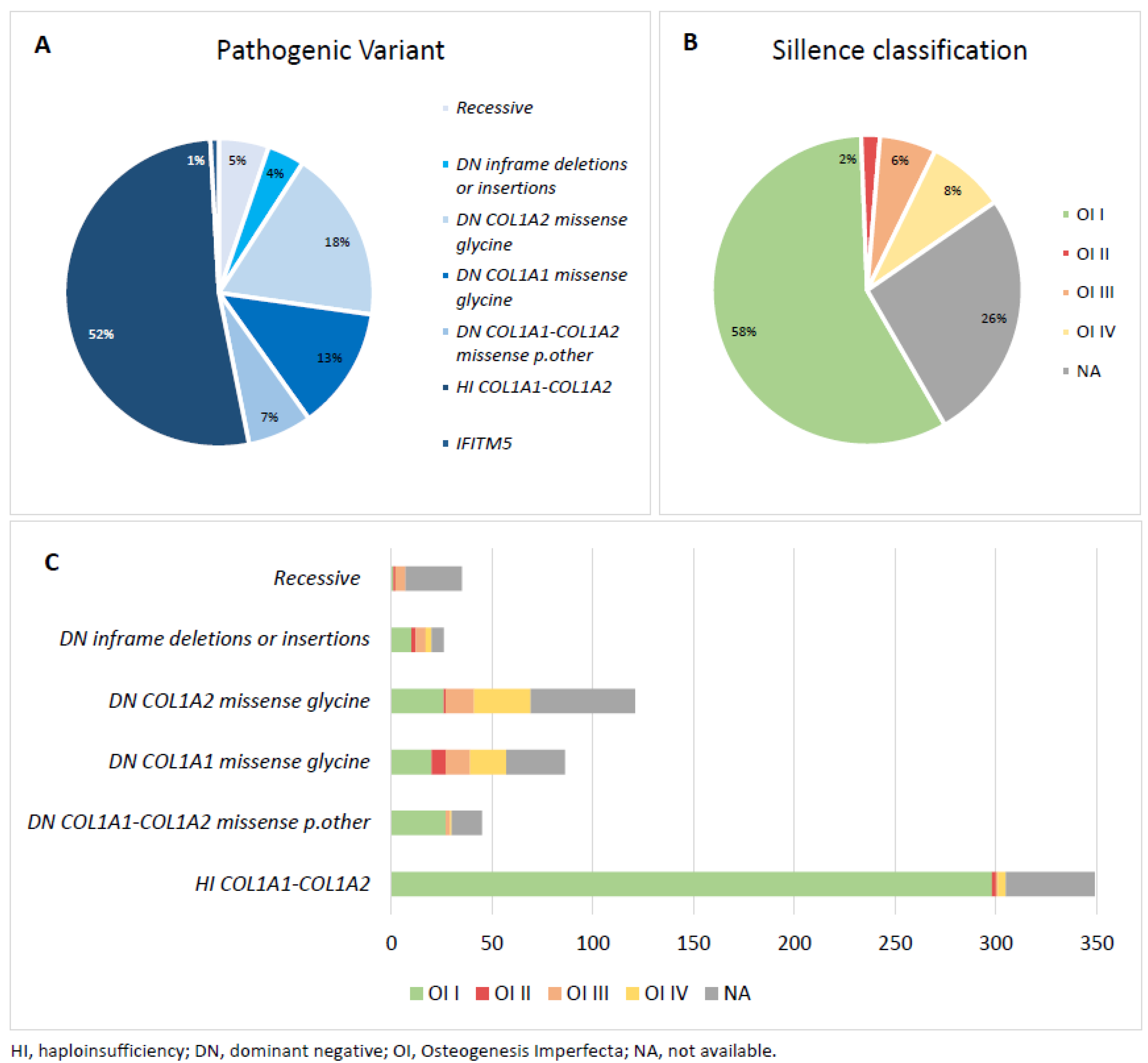Viewport: 1148px width, 1063px height.
Task: Click the Recessive legend entry in panel A
Action: point(494,108)
